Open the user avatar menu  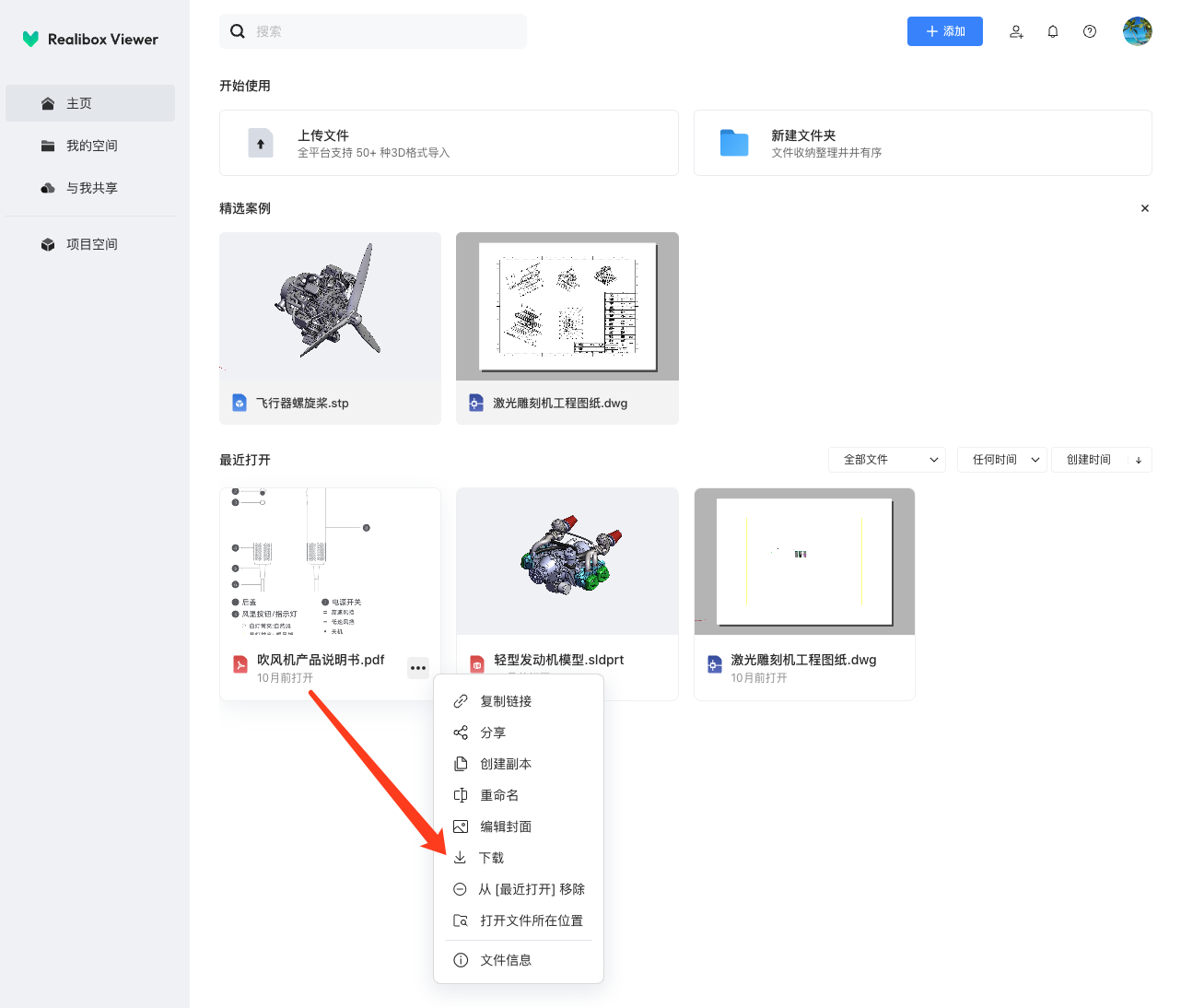[1138, 31]
